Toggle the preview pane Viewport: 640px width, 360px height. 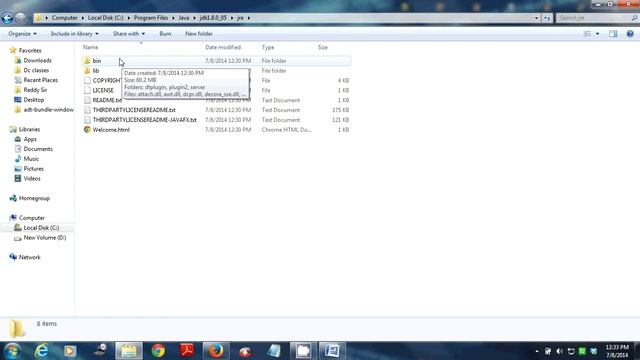click(613, 34)
